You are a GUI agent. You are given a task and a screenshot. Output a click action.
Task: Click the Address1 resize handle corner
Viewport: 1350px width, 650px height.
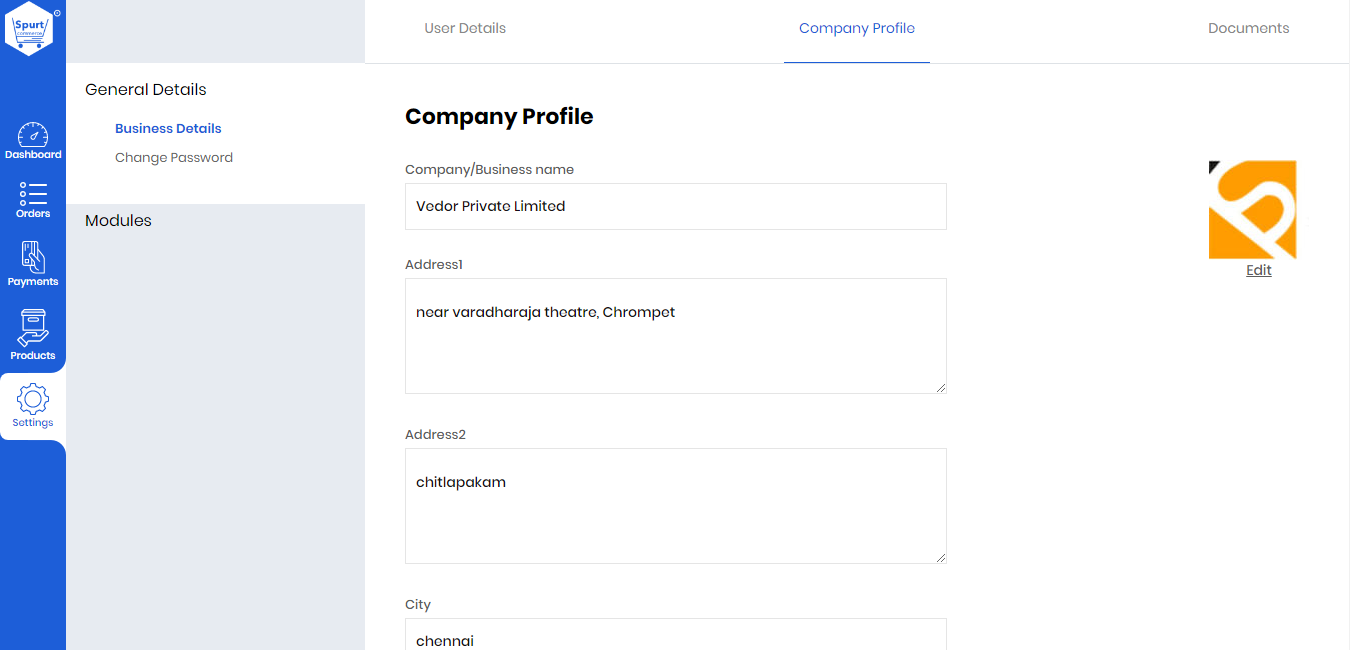[940, 387]
